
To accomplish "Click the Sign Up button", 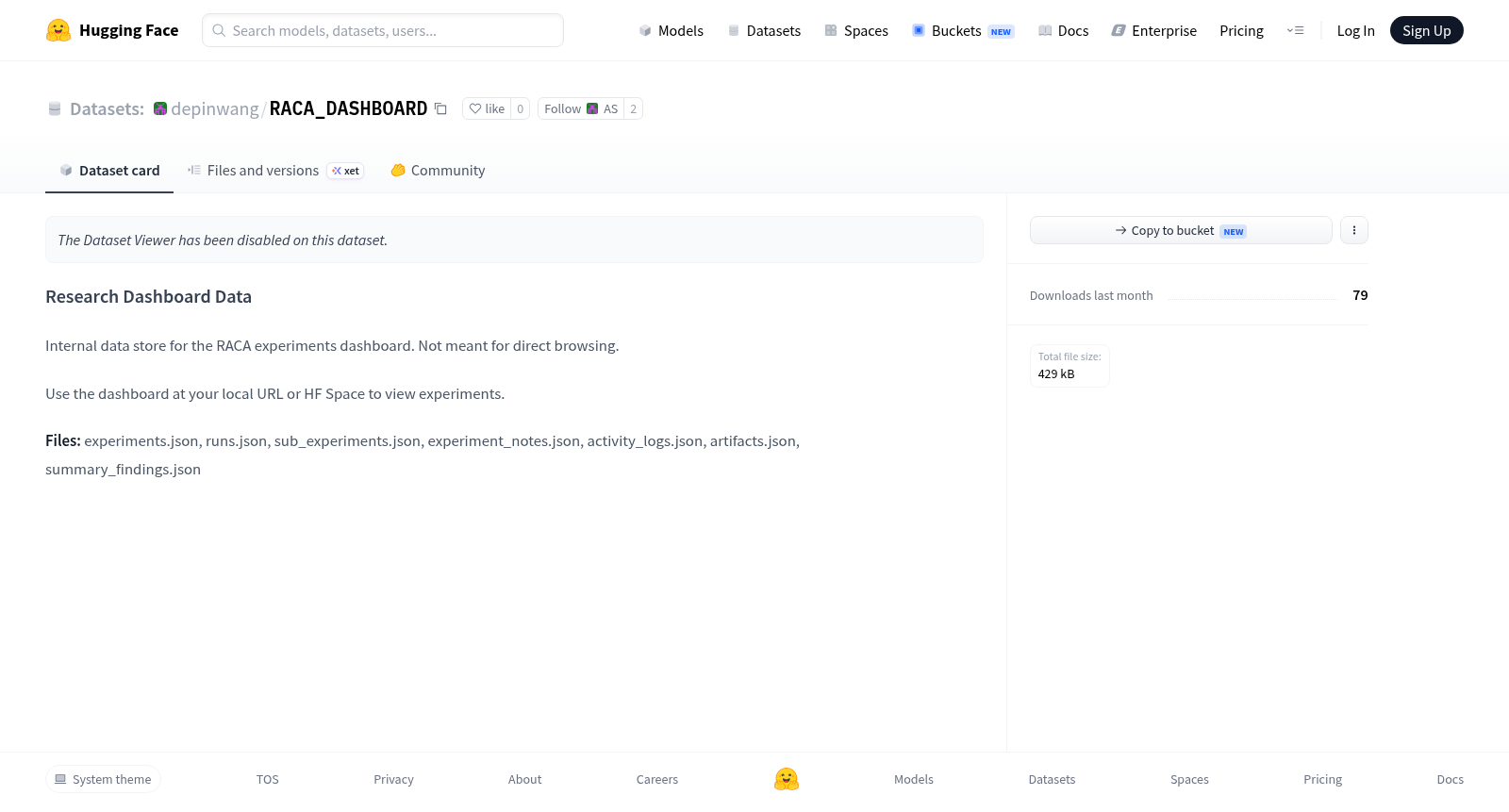I will pyautogui.click(x=1426, y=30).
